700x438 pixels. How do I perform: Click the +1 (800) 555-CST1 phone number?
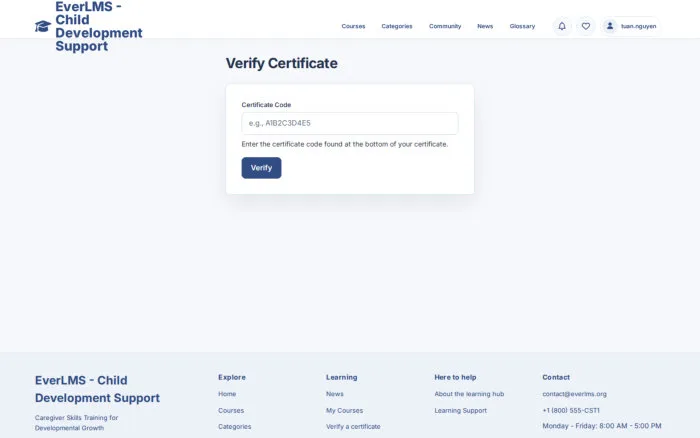[x=571, y=410]
